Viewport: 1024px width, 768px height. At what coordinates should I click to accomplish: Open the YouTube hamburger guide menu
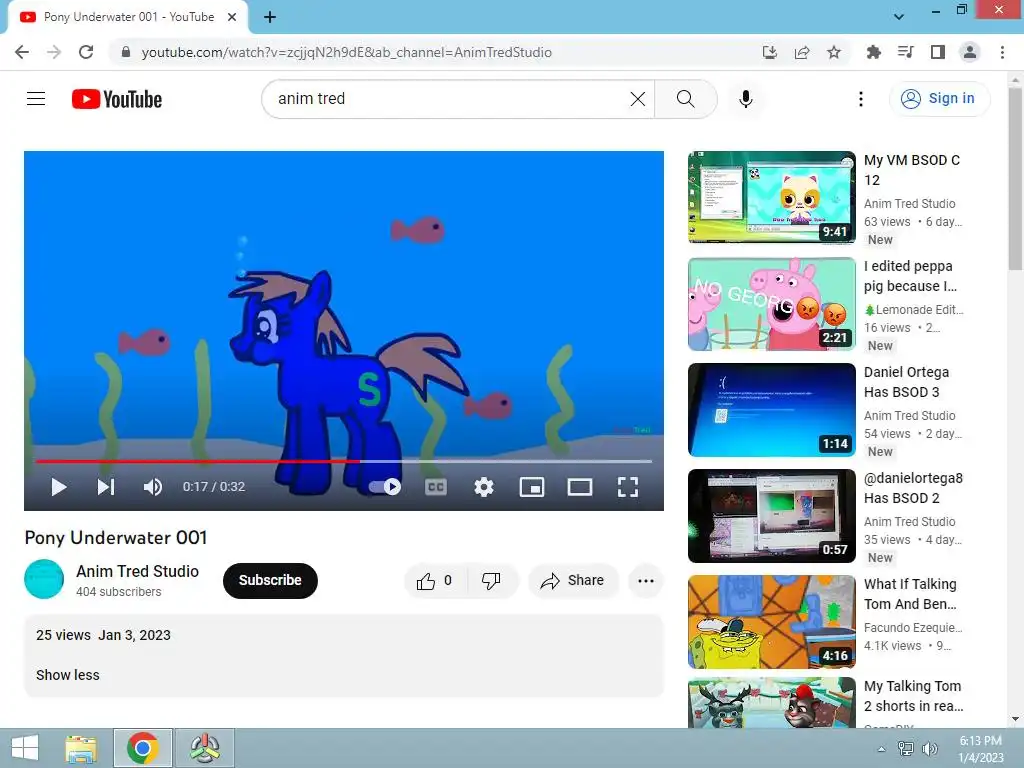[36, 99]
